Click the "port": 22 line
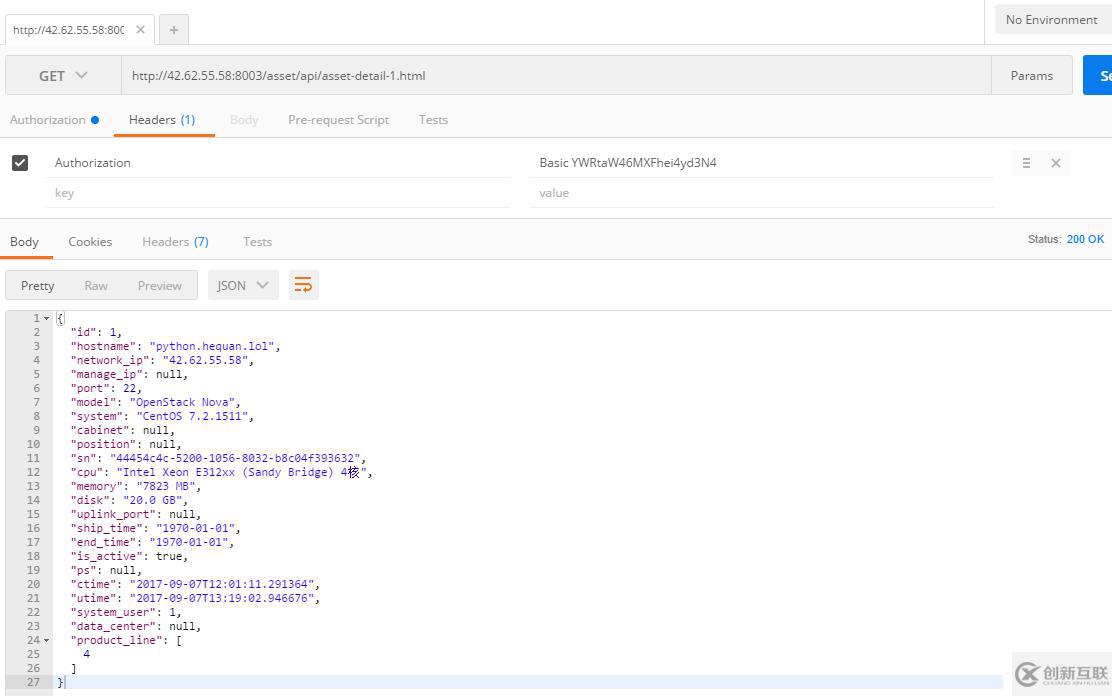The image size is (1112, 696). 106,389
